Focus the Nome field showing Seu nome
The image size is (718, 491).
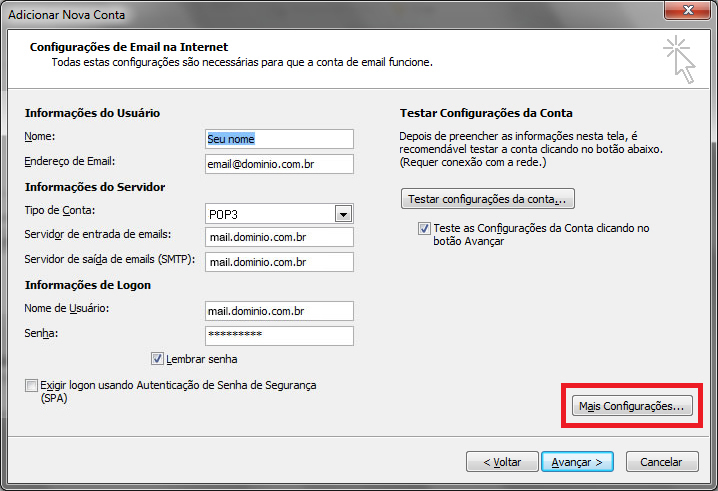[x=278, y=139]
